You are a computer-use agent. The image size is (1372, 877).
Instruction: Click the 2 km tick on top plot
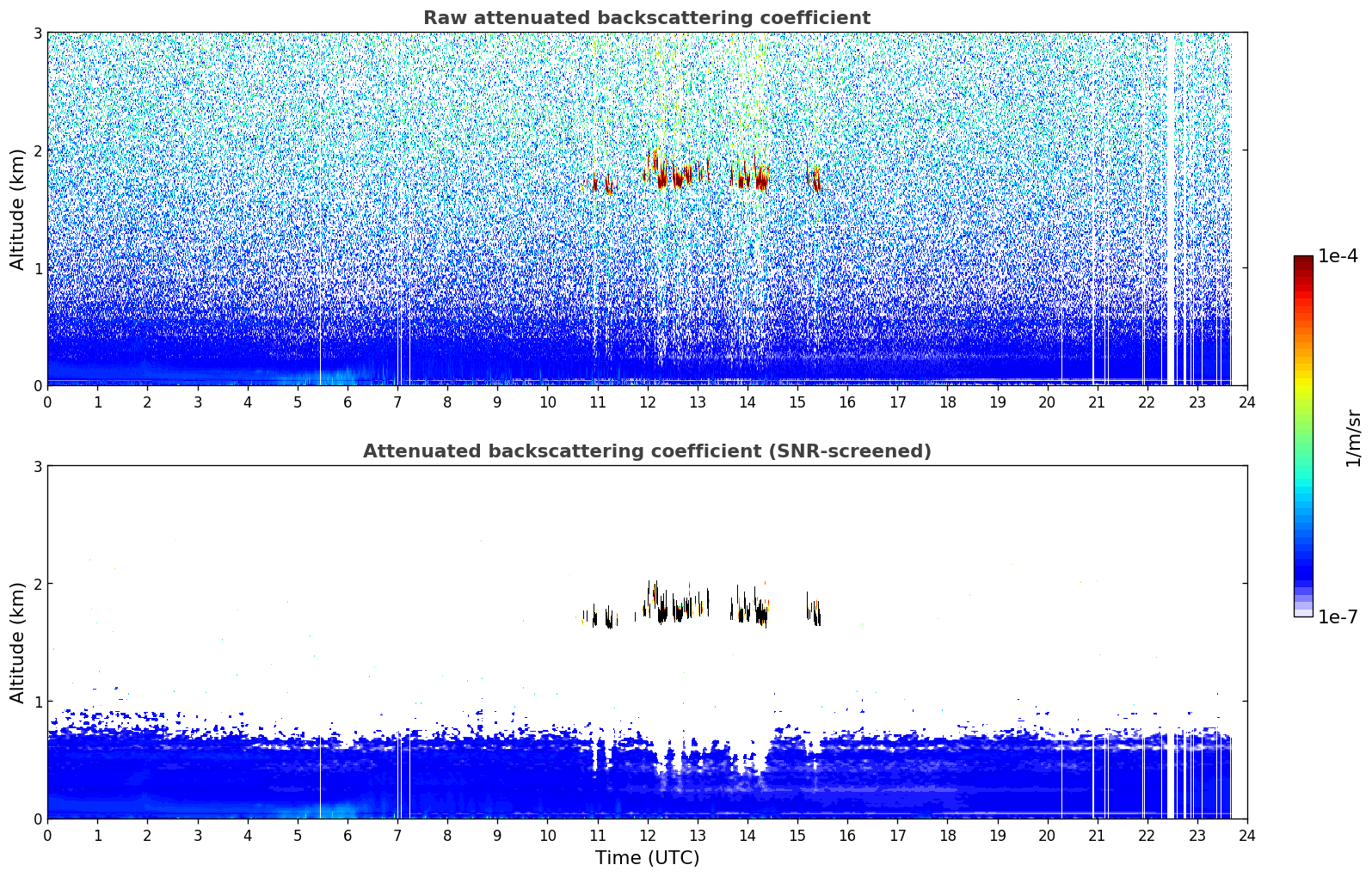click(x=38, y=150)
